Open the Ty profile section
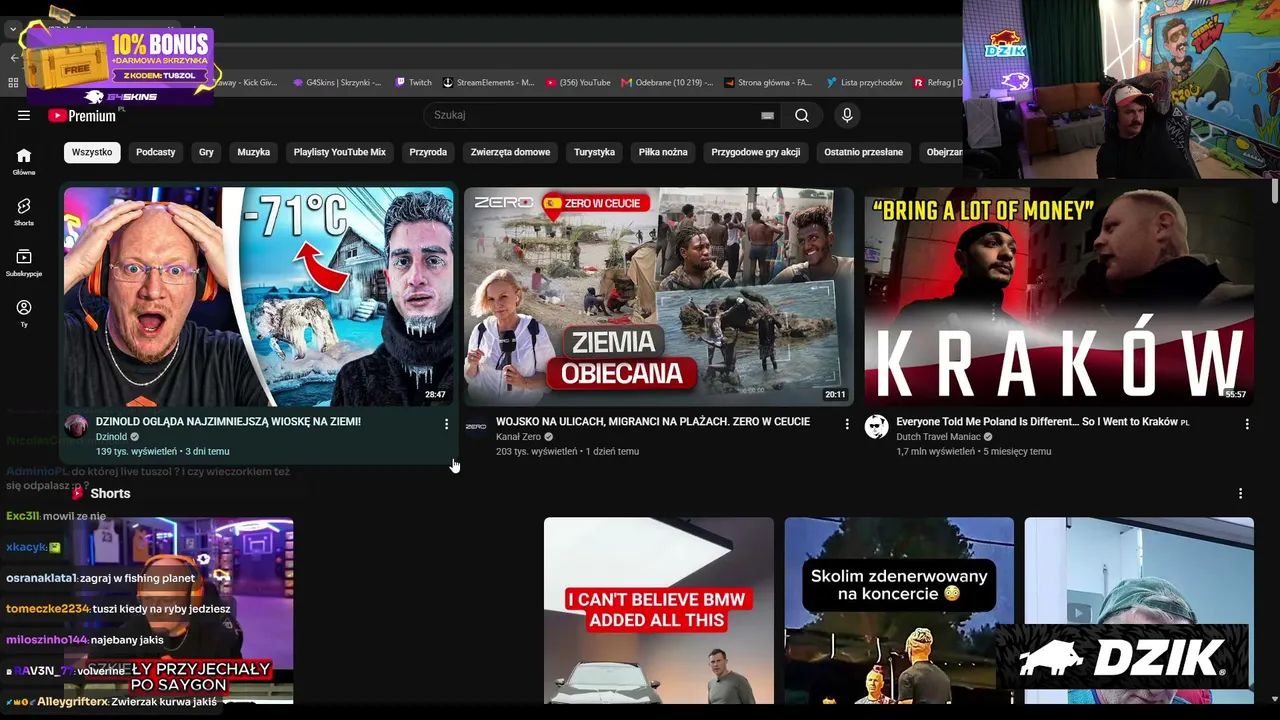The image size is (1280, 720). tap(24, 313)
